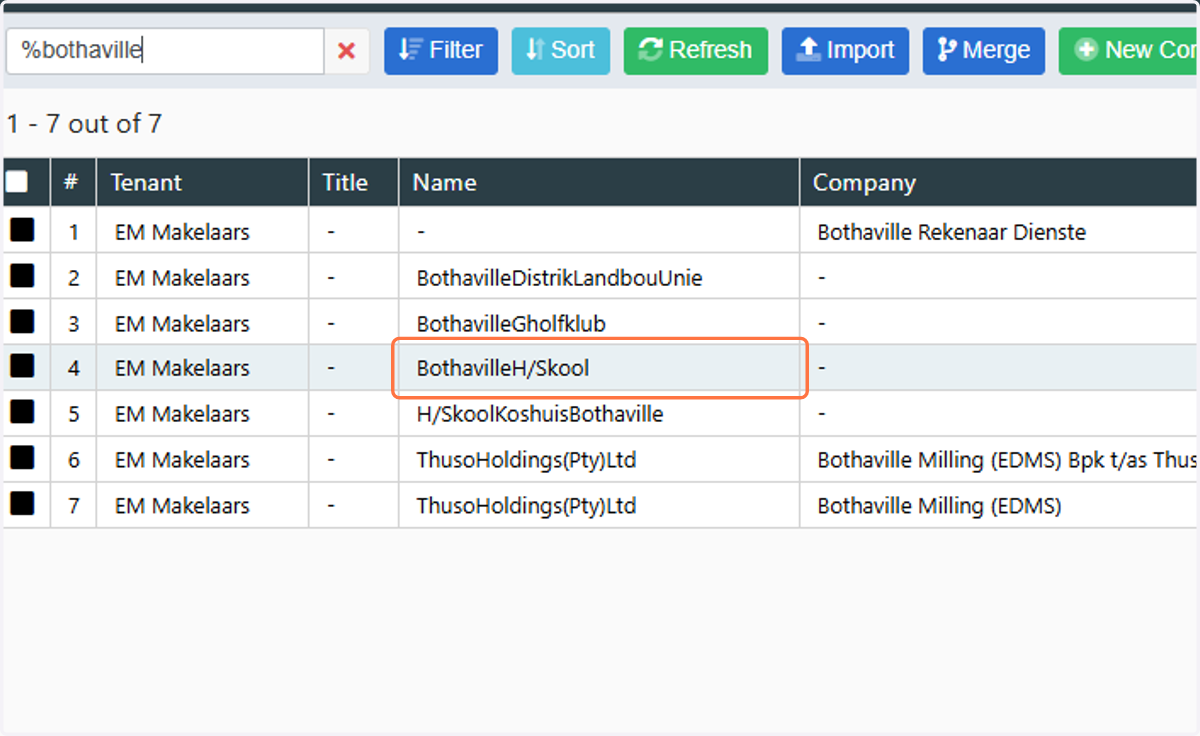Sort by the Tenant column header
The height and width of the screenshot is (736, 1200).
[x=146, y=183]
